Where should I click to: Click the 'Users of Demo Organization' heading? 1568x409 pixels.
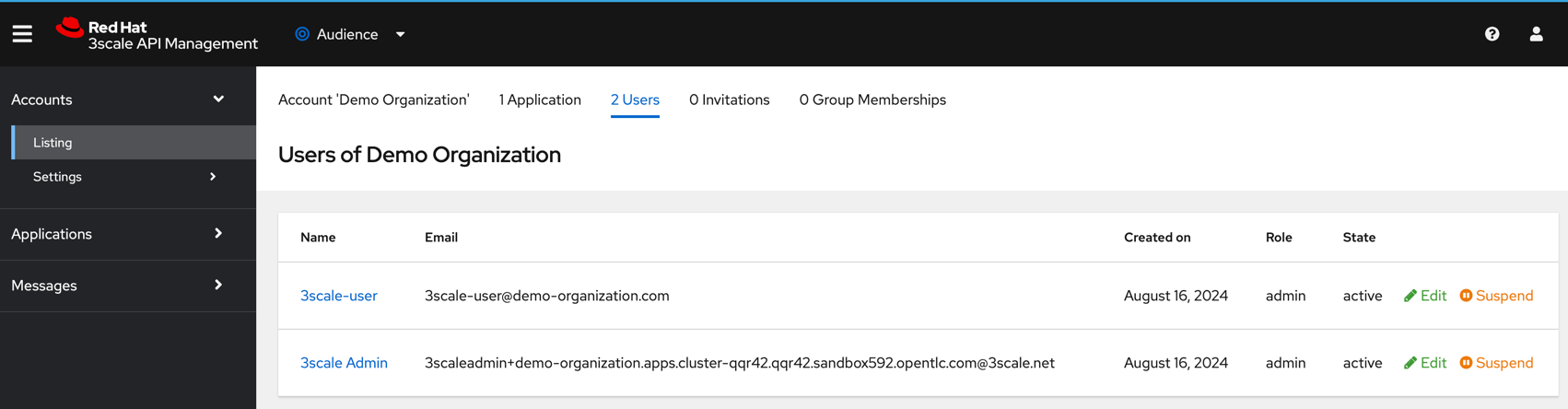[419, 155]
